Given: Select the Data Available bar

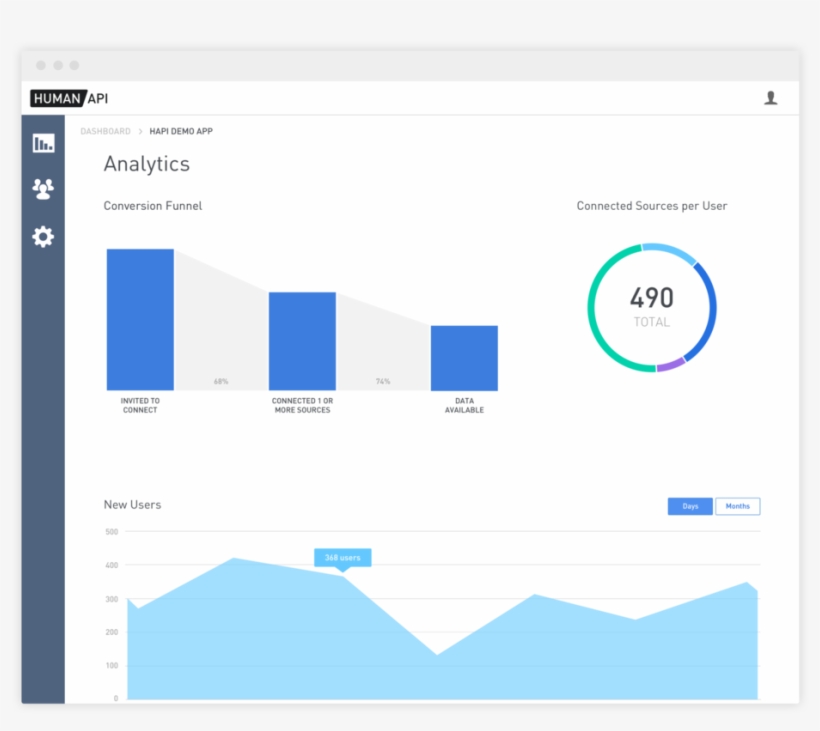Looking at the screenshot, I should point(464,358).
